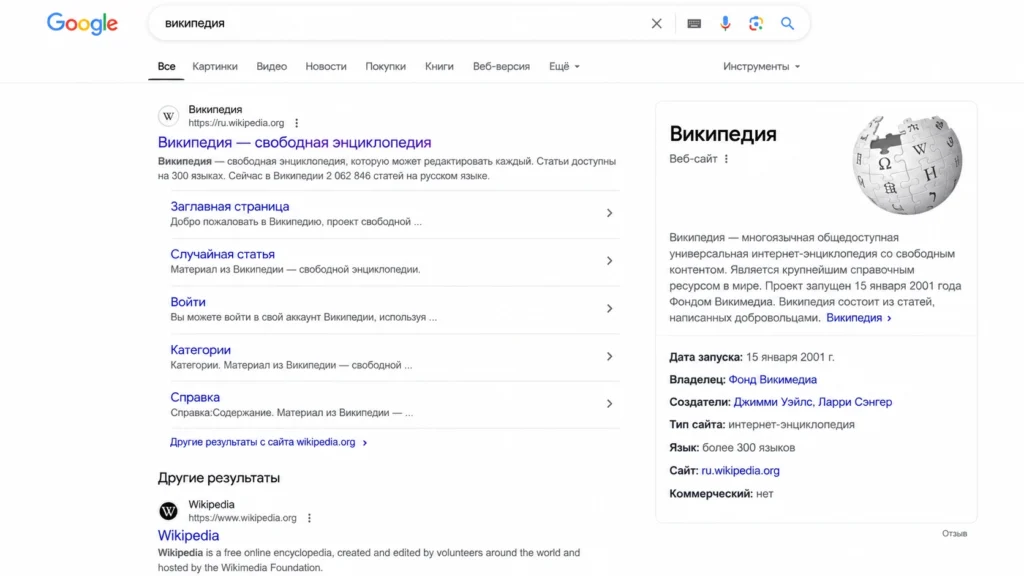Start voice search with the microphone icon
Image resolution: width=1024 pixels, height=576 pixels.
(x=725, y=24)
